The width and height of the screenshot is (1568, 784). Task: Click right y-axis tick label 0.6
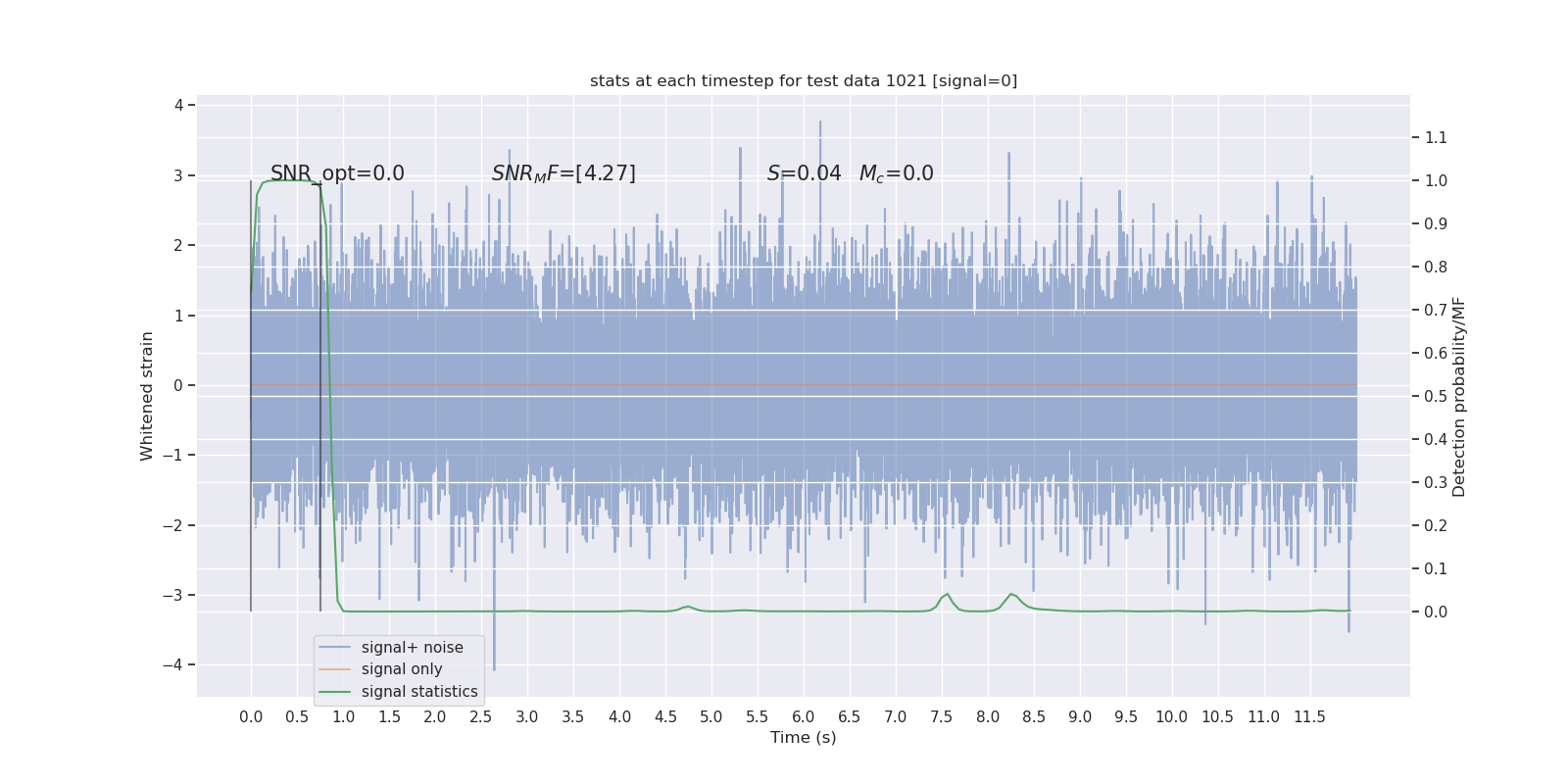point(1436,353)
